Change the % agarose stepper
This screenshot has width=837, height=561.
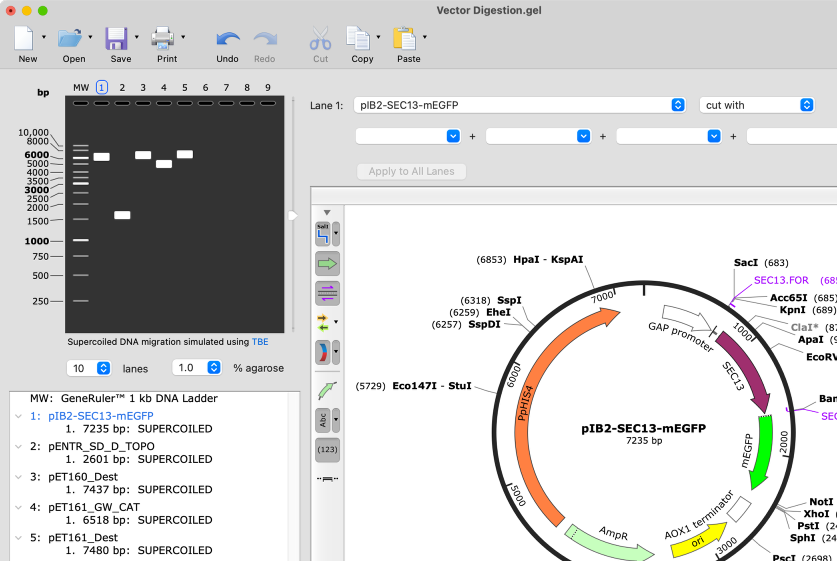pos(214,367)
